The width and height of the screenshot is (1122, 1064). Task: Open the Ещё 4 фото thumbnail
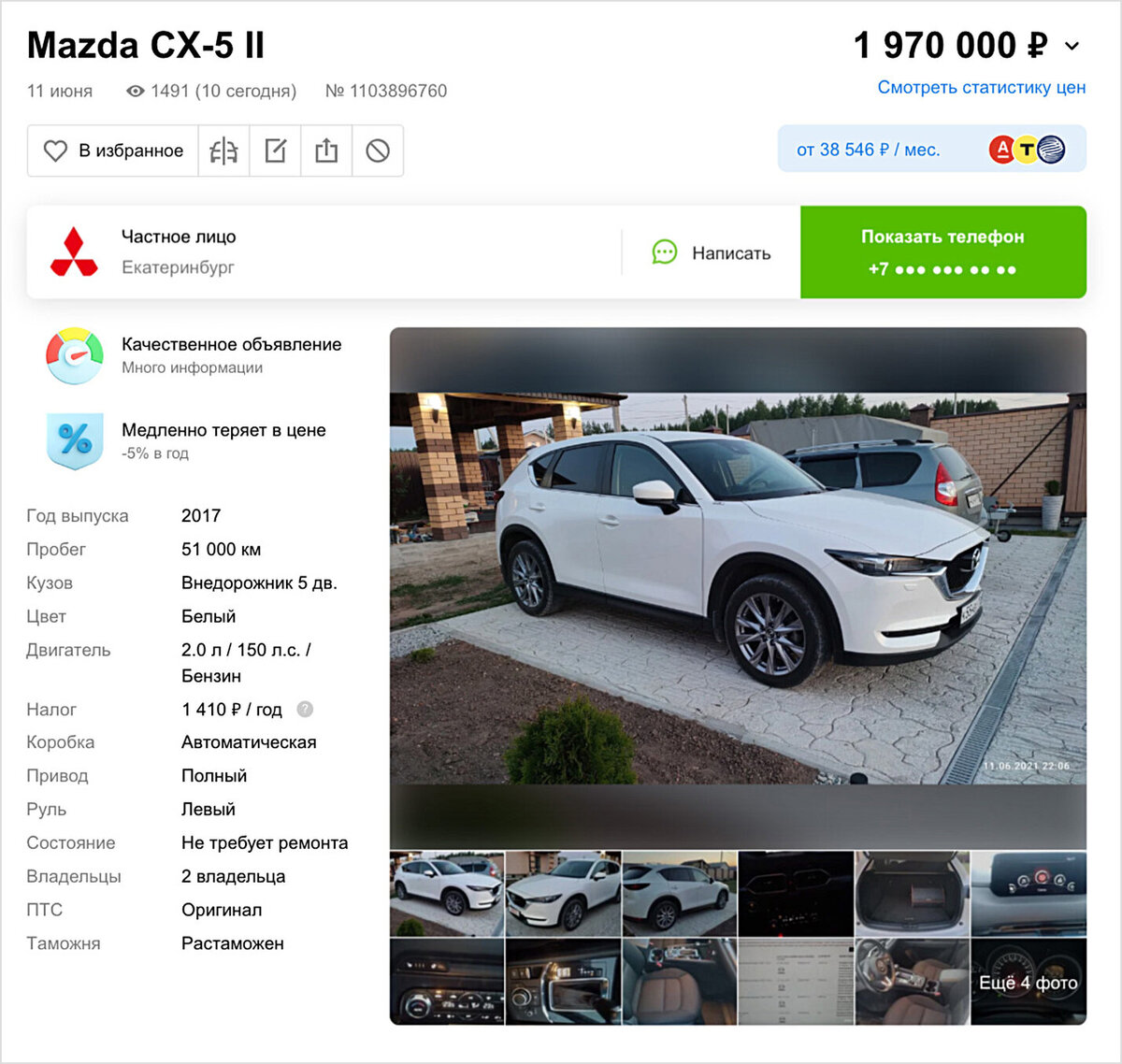click(x=1028, y=982)
